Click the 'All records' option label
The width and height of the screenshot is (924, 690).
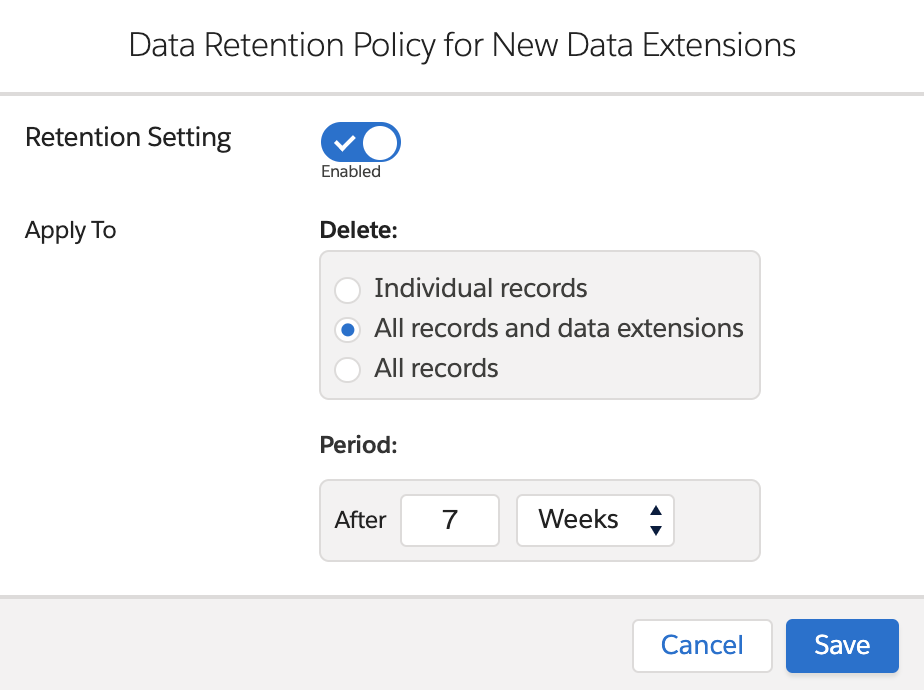[436, 368]
